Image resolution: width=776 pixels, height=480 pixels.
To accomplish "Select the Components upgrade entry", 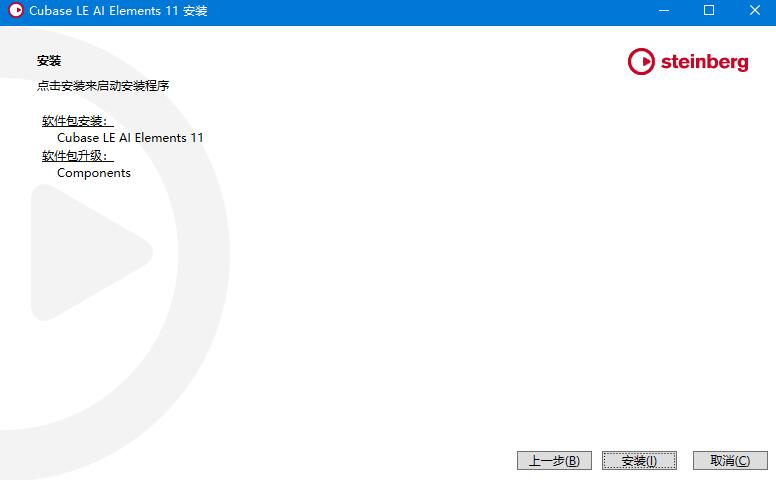I will 94,173.
